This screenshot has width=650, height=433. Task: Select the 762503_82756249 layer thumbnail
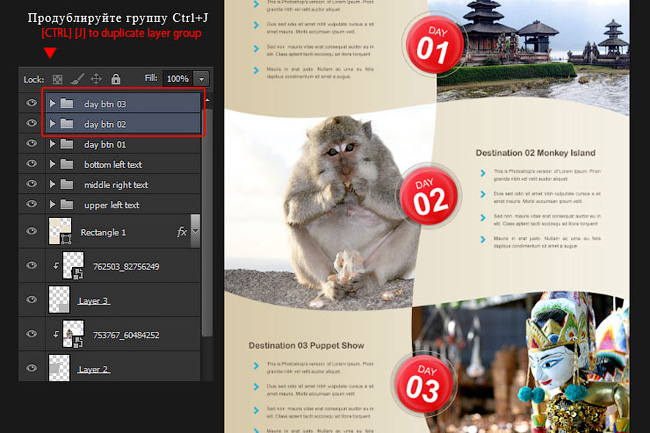point(73,265)
